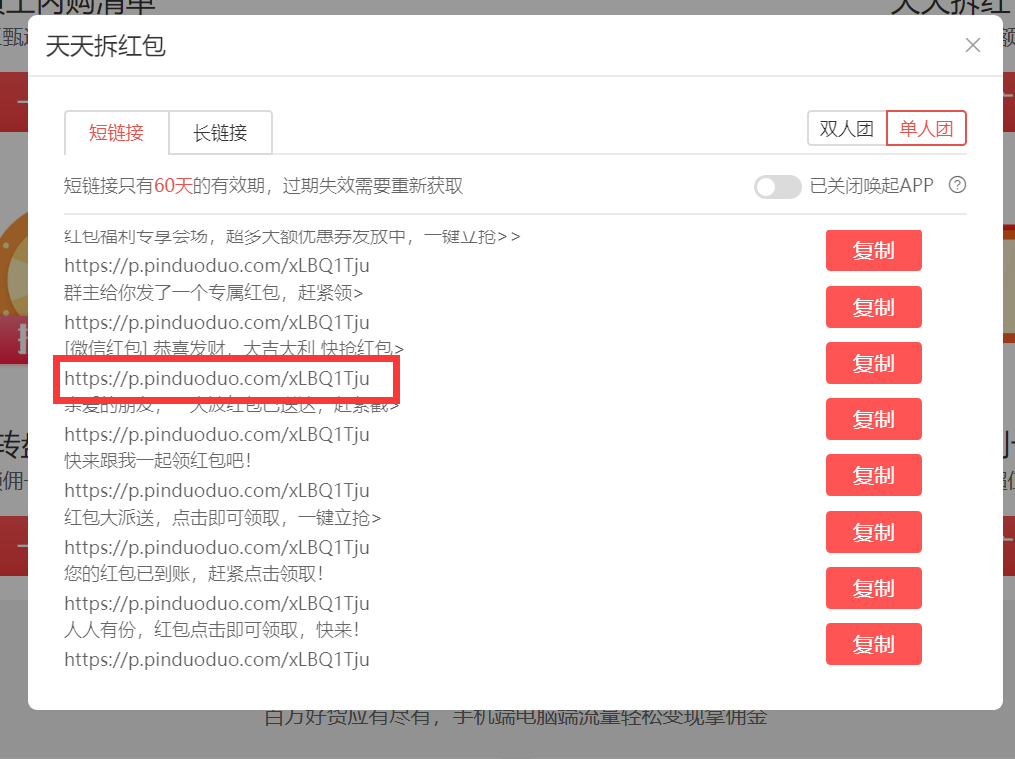The height and width of the screenshot is (759, 1015).
Task: Click the link under 人人有份
Action: click(217, 659)
